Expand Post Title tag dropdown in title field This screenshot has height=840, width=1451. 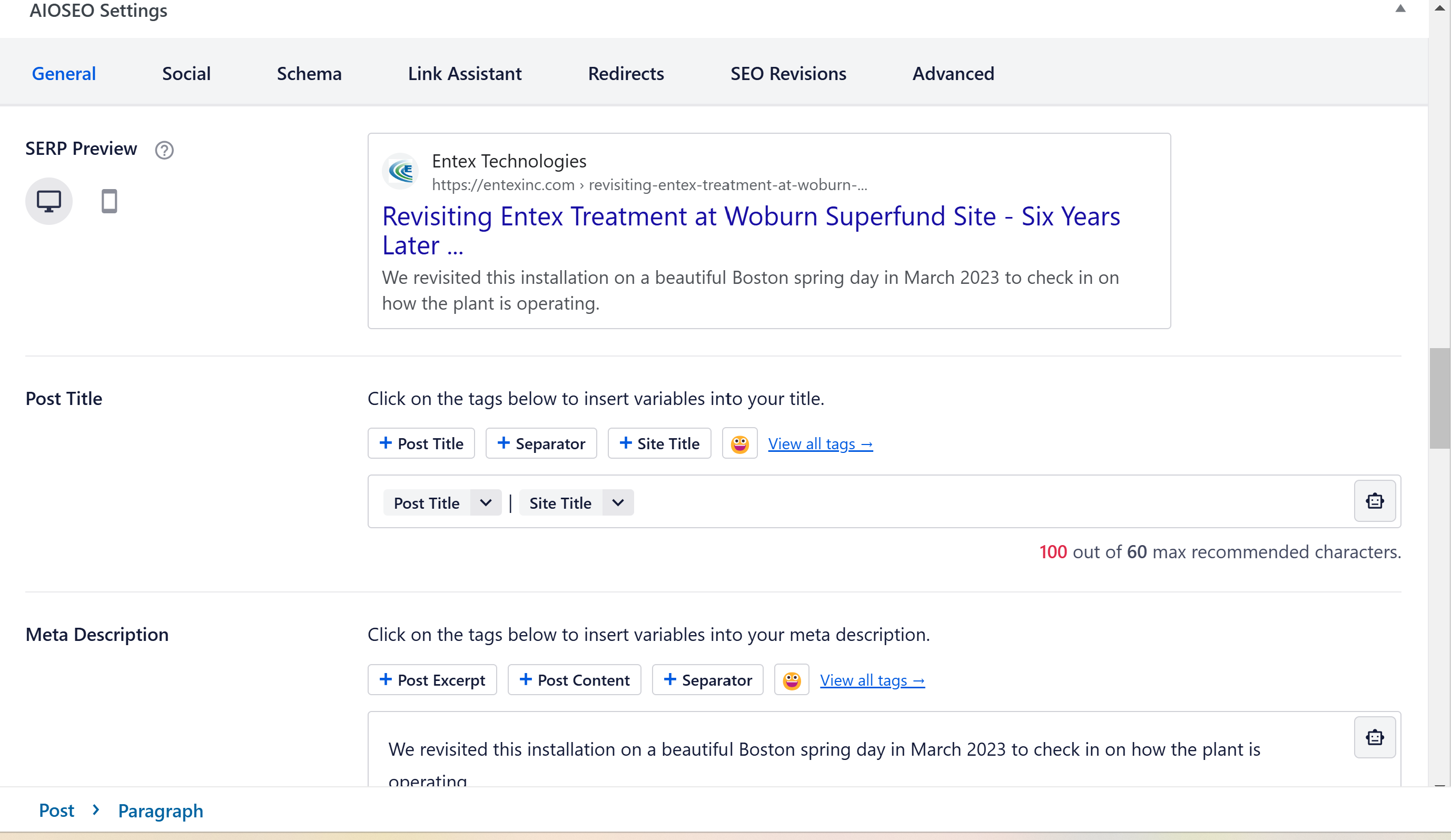[486, 502]
